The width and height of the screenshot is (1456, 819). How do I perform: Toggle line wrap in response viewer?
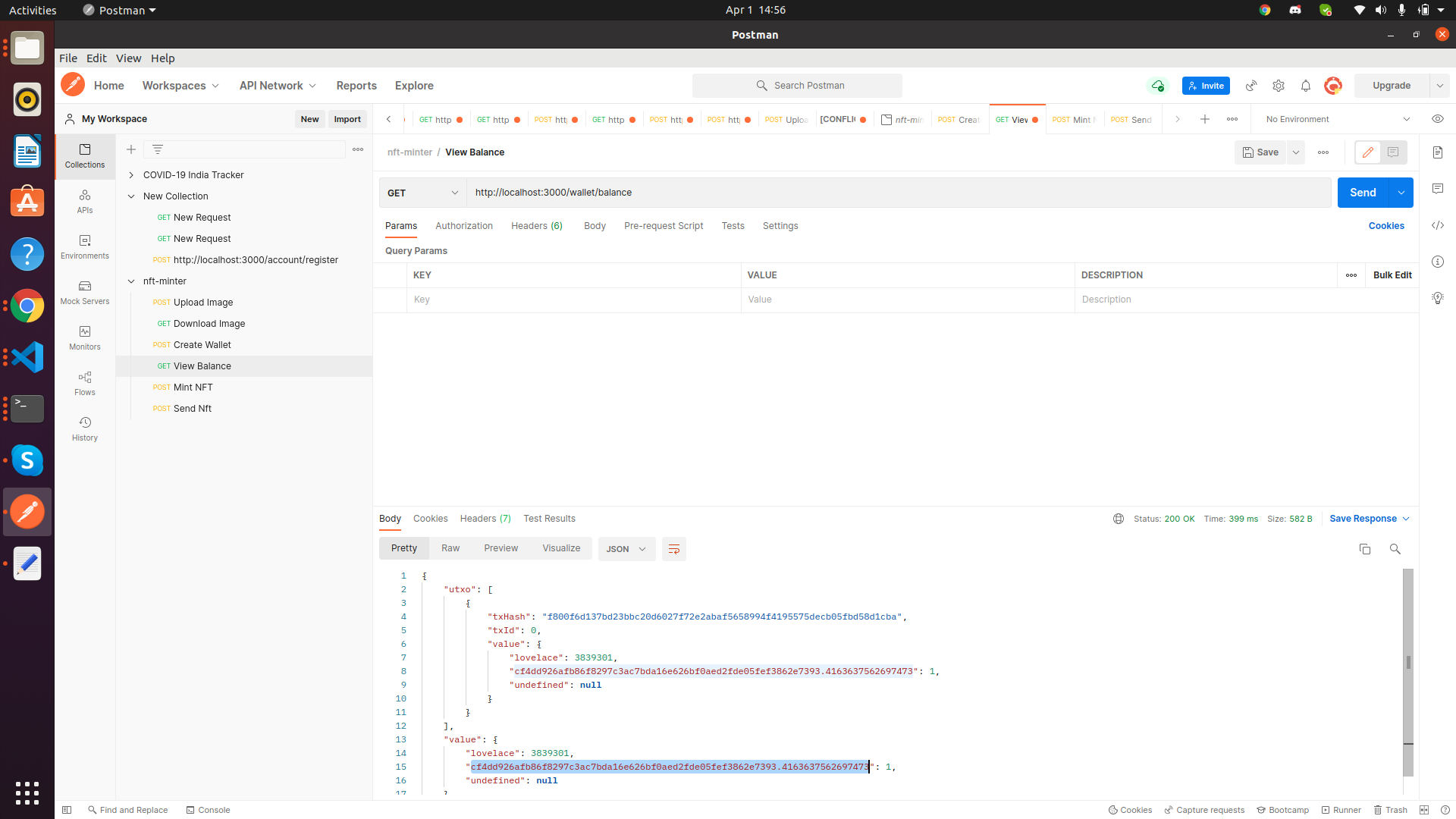(674, 549)
